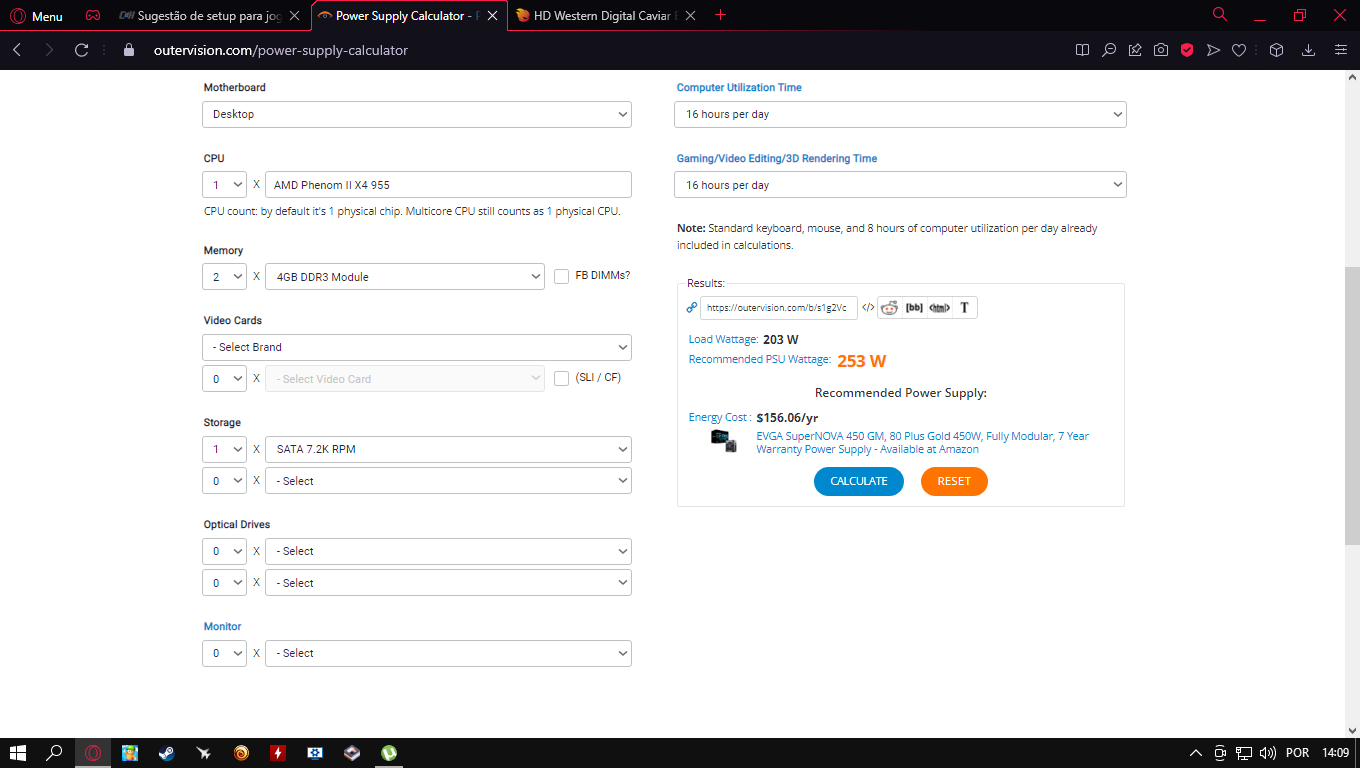Viewport: 1360px width, 768px height.
Task: Open Windows taskbar search
Action: click(x=55, y=752)
